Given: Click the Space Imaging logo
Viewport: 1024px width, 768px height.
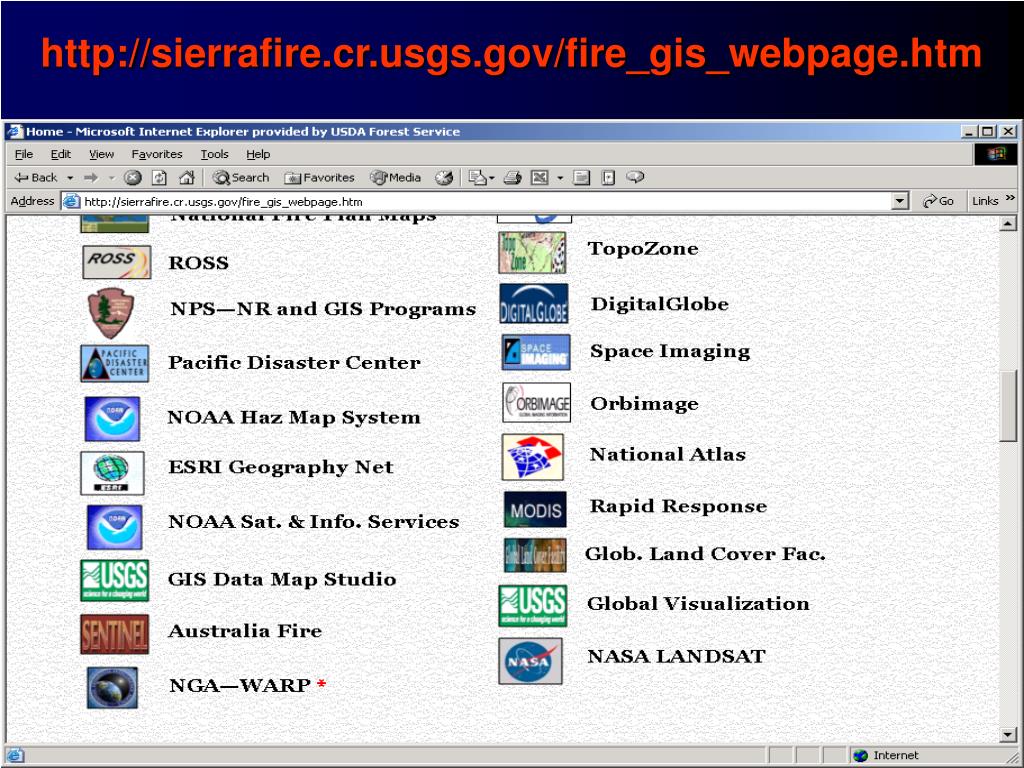Looking at the screenshot, I should pos(536,353).
